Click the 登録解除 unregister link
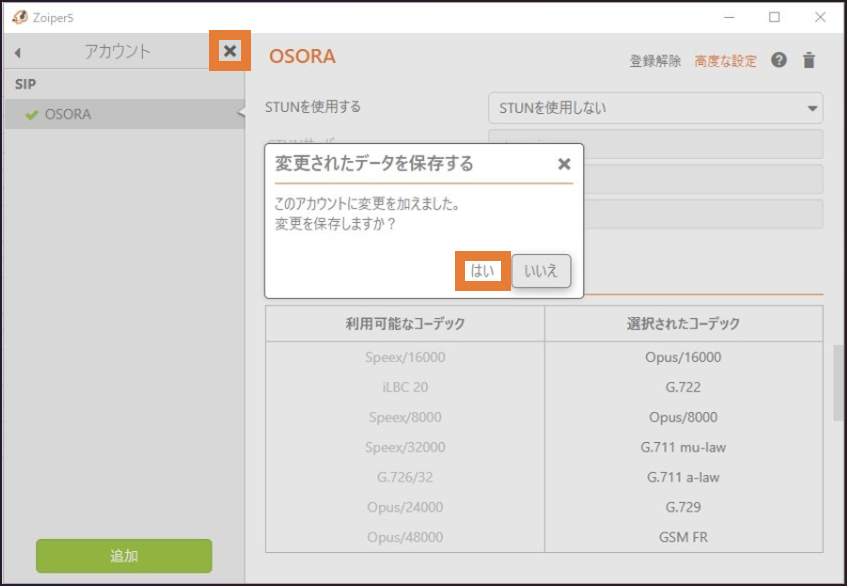The image size is (847, 586). click(x=655, y=61)
